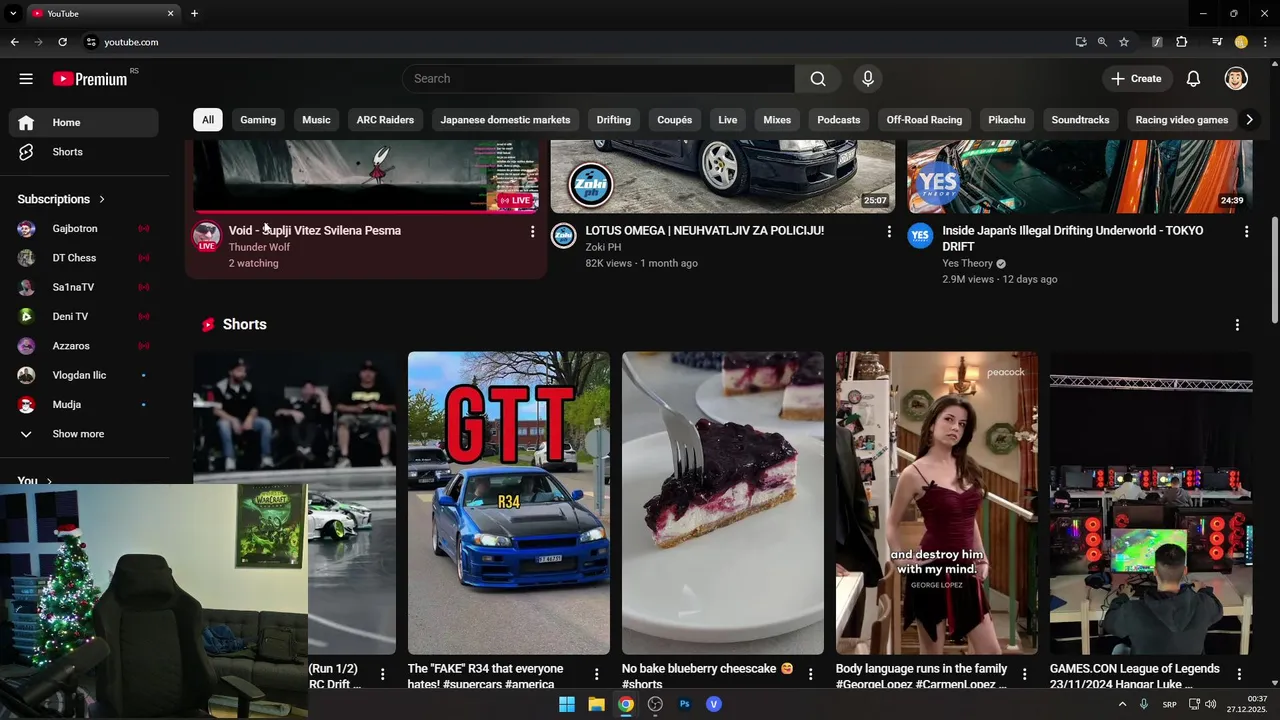Image resolution: width=1280 pixels, height=720 pixels.
Task: Open Sa1naTV subscription
Action: click(x=84, y=287)
